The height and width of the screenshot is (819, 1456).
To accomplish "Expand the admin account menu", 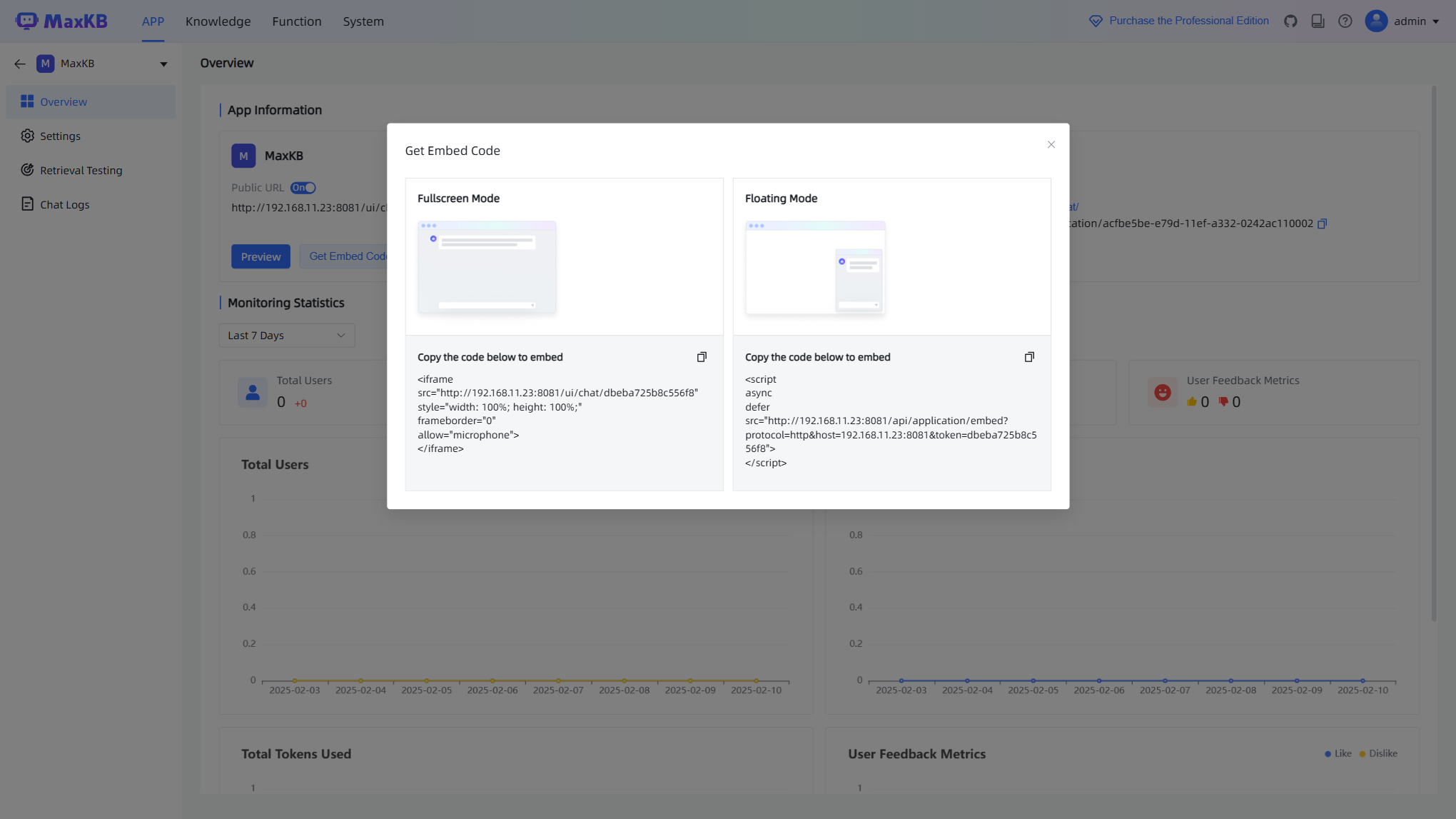I will 1402,21.
